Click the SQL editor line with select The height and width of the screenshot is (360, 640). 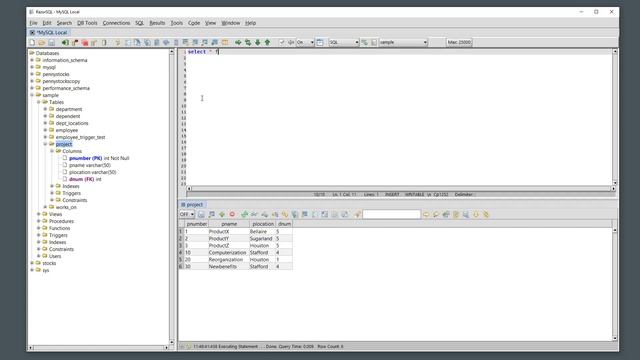pos(399,52)
